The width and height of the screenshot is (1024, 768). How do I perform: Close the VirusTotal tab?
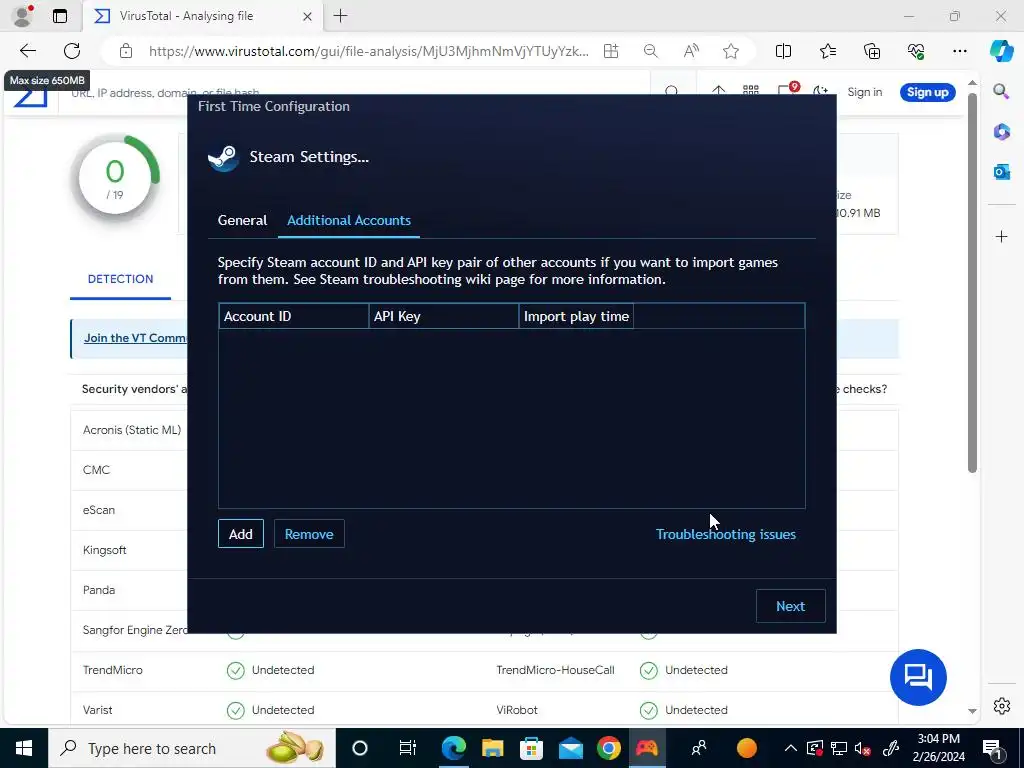pyautogui.click(x=307, y=16)
